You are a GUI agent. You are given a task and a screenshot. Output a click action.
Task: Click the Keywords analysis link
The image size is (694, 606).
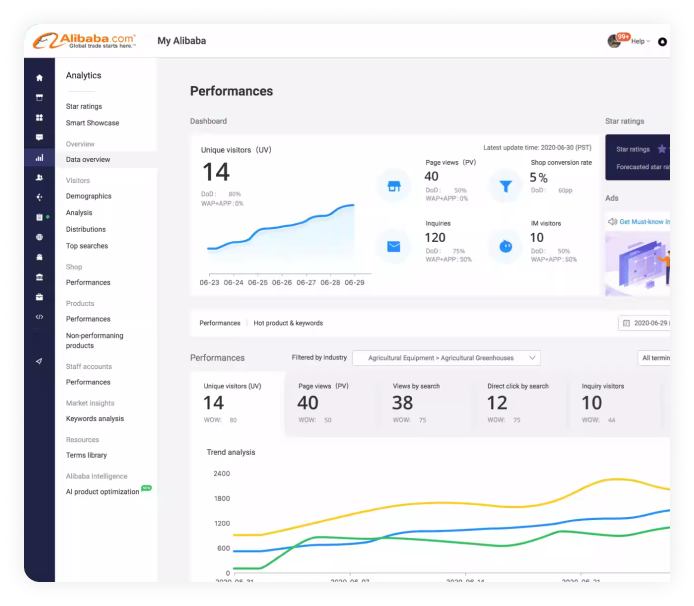point(95,419)
